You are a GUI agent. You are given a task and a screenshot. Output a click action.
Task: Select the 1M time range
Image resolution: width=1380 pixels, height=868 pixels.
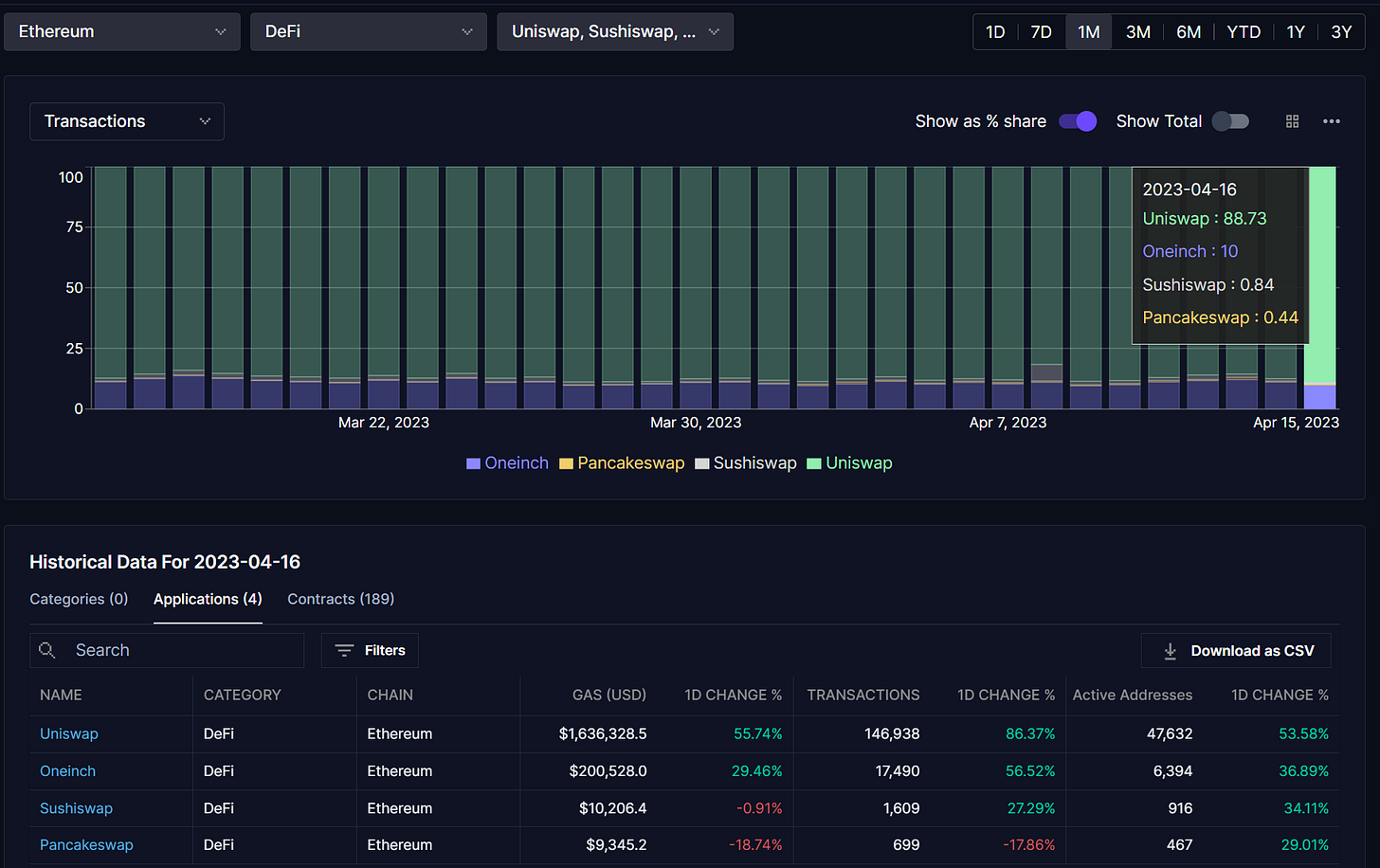pyautogui.click(x=1089, y=32)
